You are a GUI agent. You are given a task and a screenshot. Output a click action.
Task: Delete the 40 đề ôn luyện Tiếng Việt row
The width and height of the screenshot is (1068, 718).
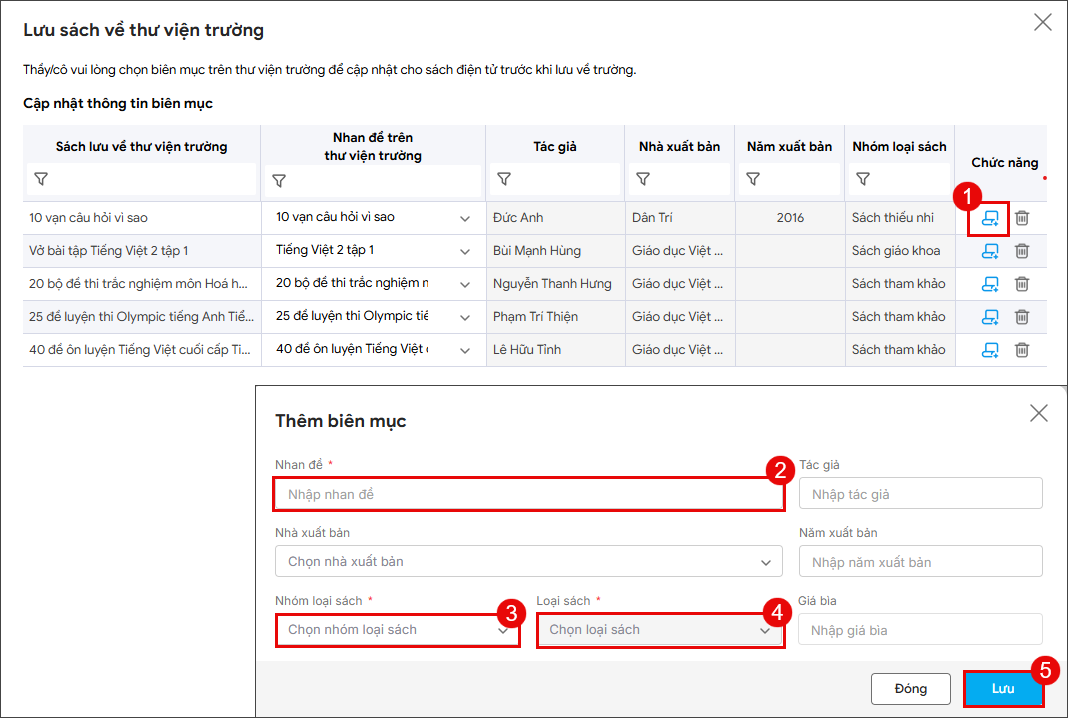[1022, 349]
